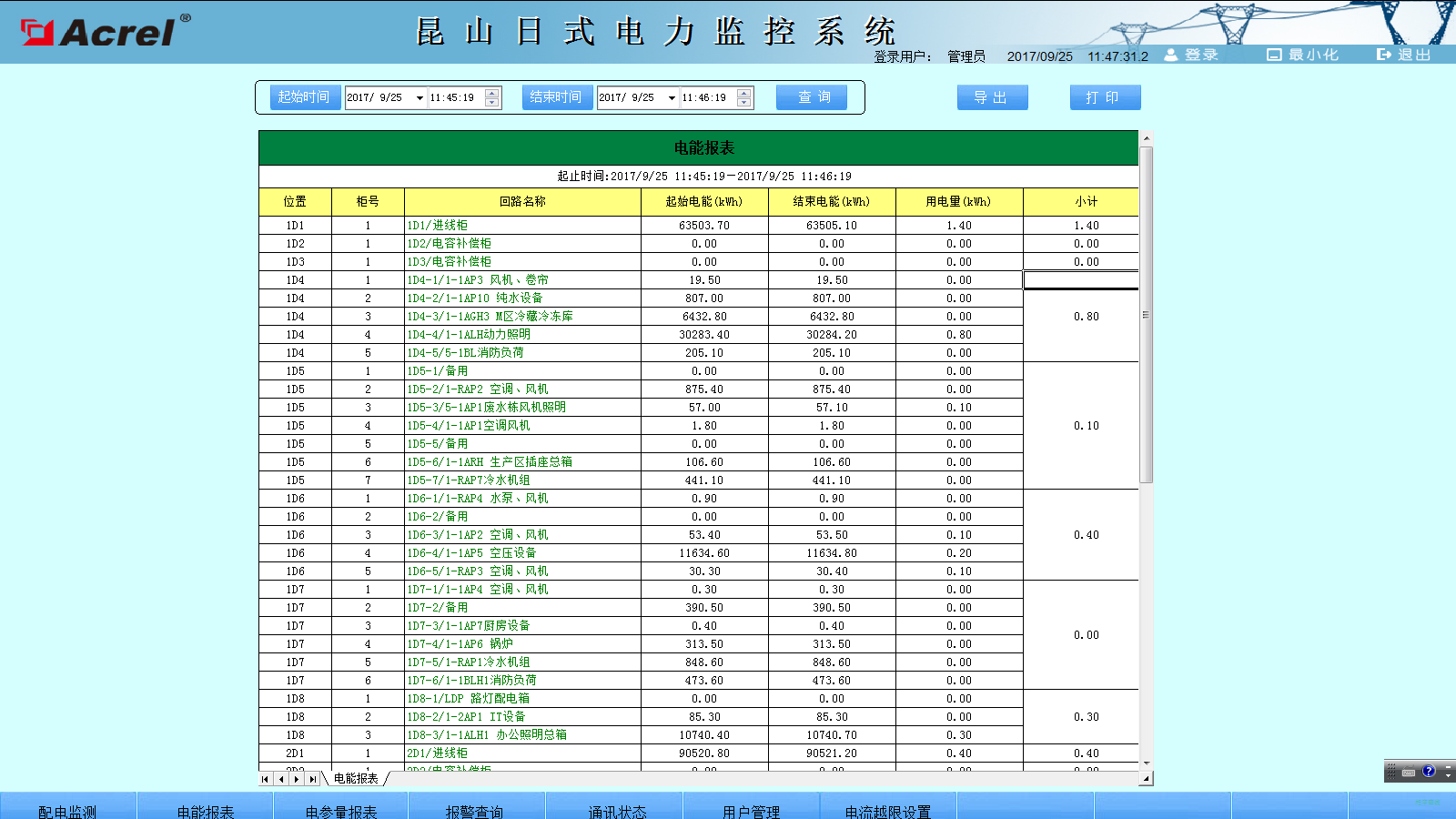Screen dimensions: 1456x819
Task: Click the 1D8-3/1-1ALH1 办公照明总箱 cell
Action: coord(522,735)
